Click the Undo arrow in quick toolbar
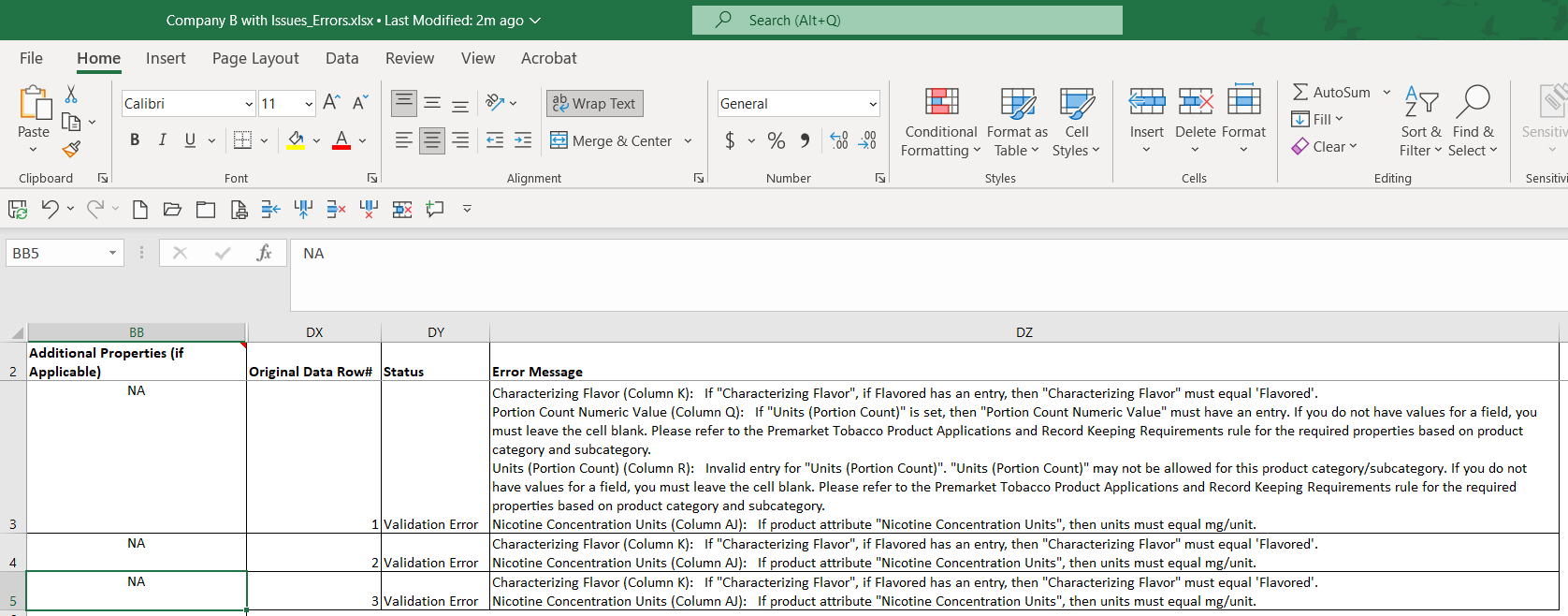Viewport: 1568px width, 616px height. 51,210
